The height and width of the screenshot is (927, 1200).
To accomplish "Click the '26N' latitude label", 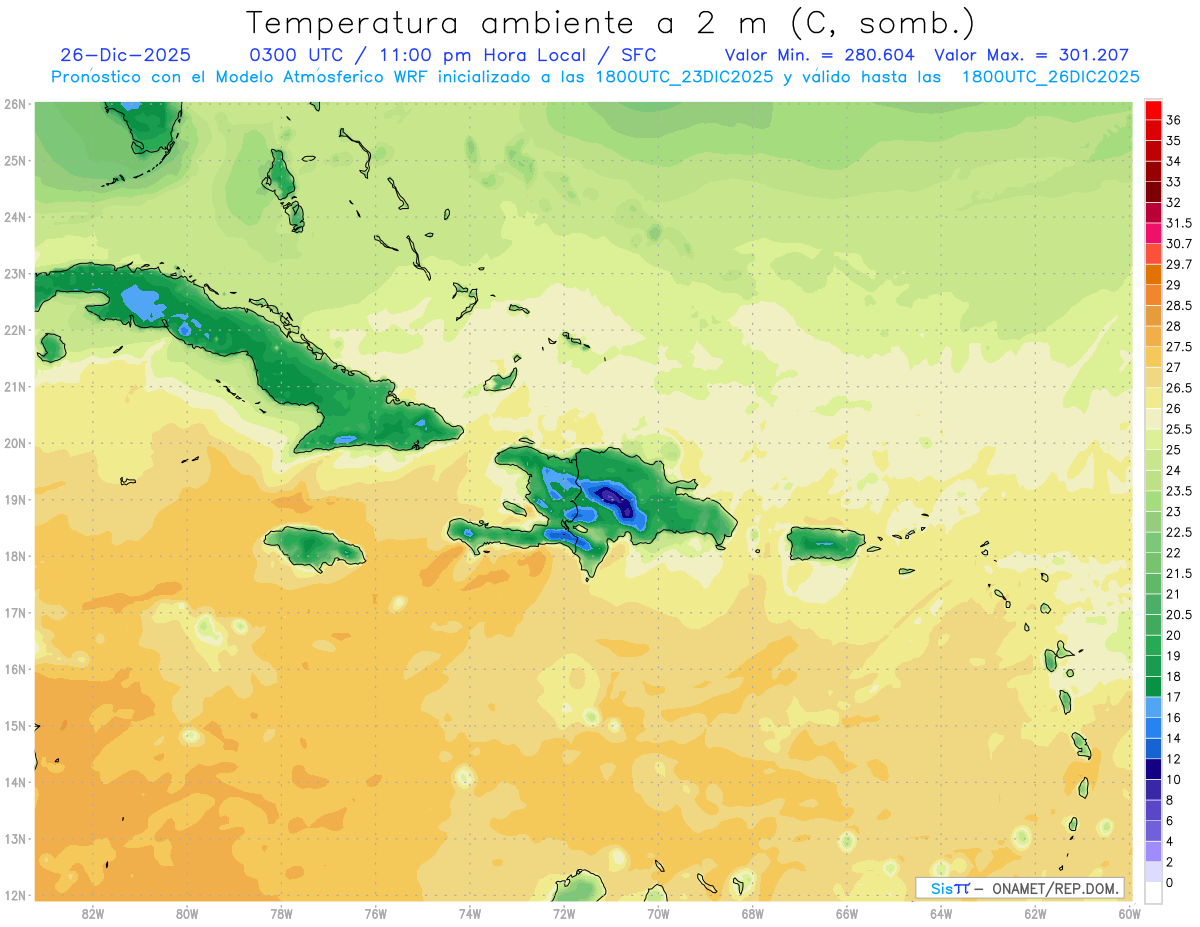I will [14, 104].
